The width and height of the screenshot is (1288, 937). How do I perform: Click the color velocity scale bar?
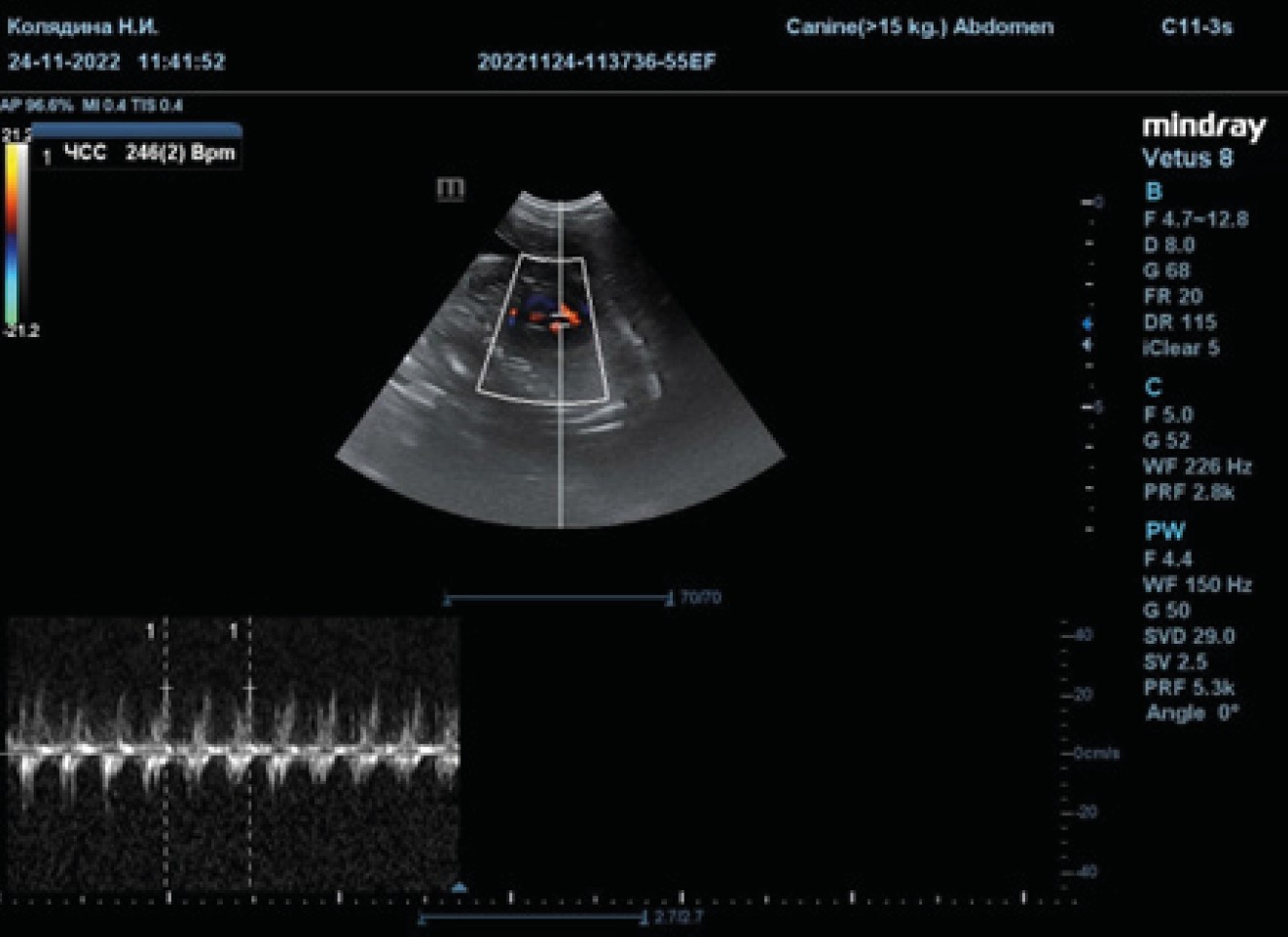[17, 234]
